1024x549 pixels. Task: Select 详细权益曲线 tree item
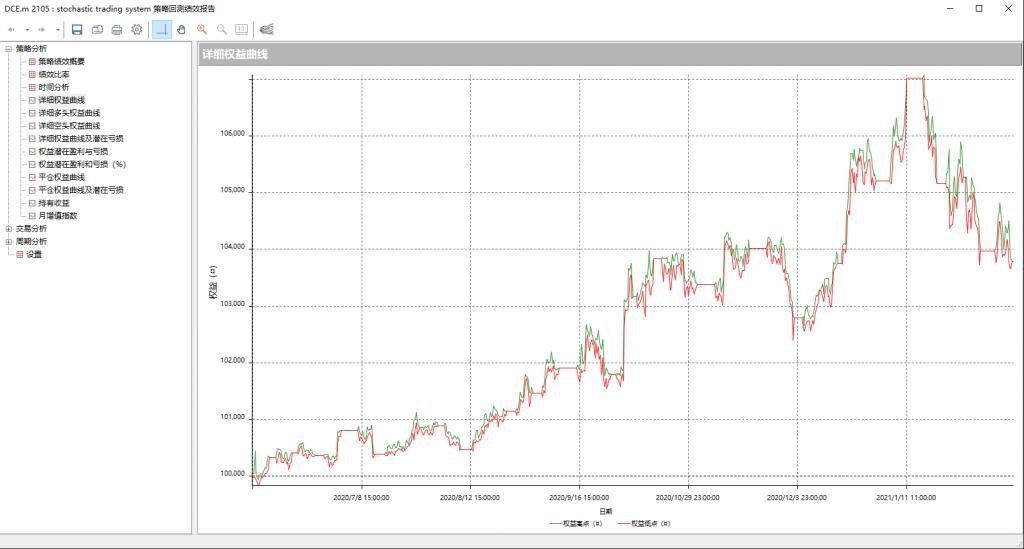pos(61,100)
